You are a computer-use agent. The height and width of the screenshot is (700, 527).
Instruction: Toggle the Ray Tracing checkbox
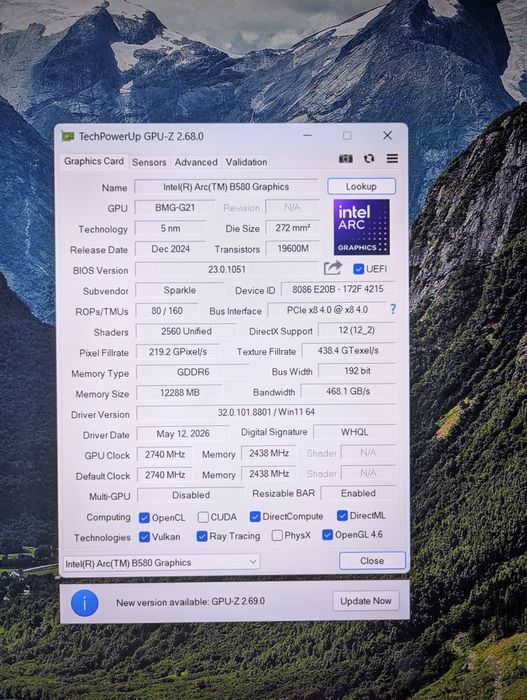point(201,536)
